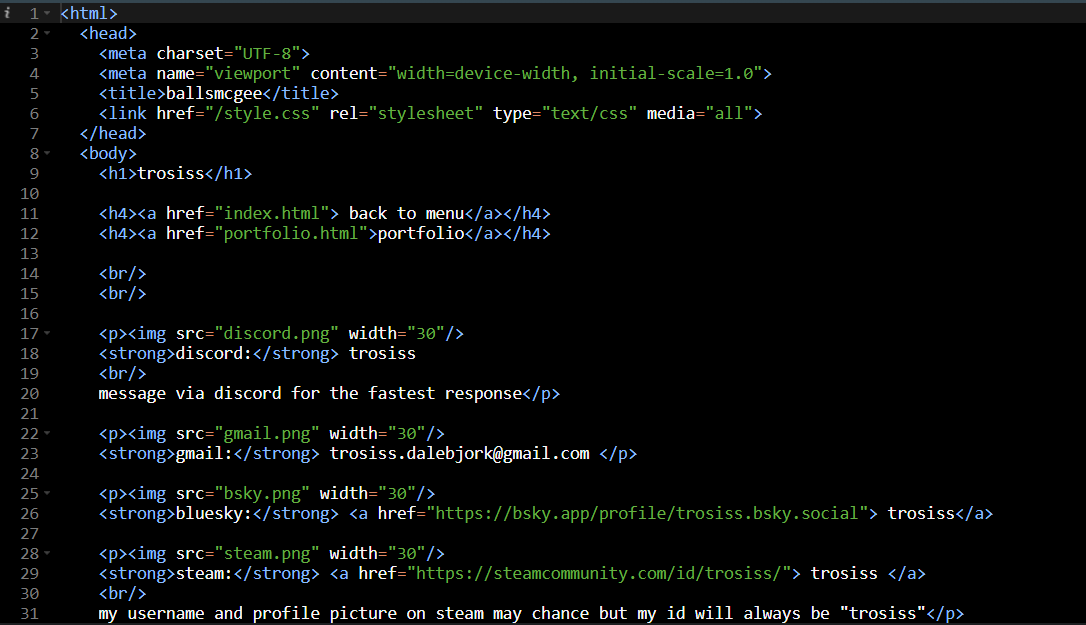
Task: Click the media value "all"
Action: coord(729,114)
